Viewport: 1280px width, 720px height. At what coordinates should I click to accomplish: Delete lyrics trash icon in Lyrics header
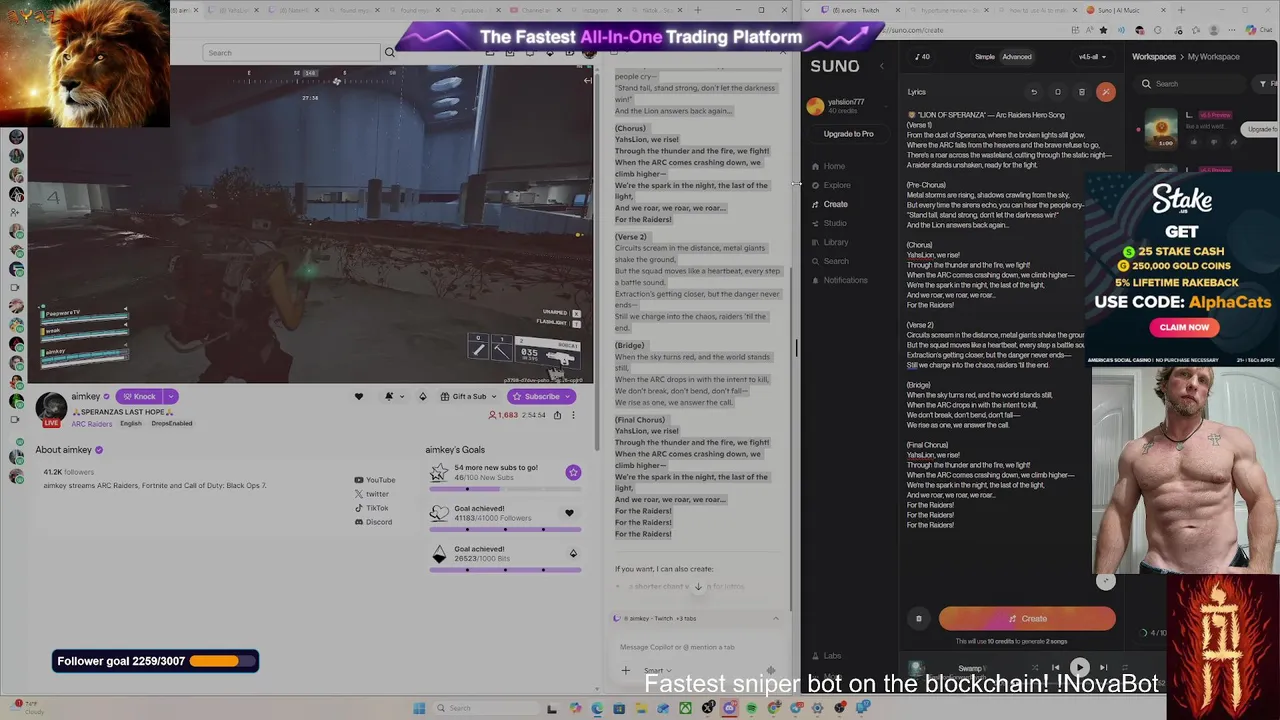pos(1081,92)
